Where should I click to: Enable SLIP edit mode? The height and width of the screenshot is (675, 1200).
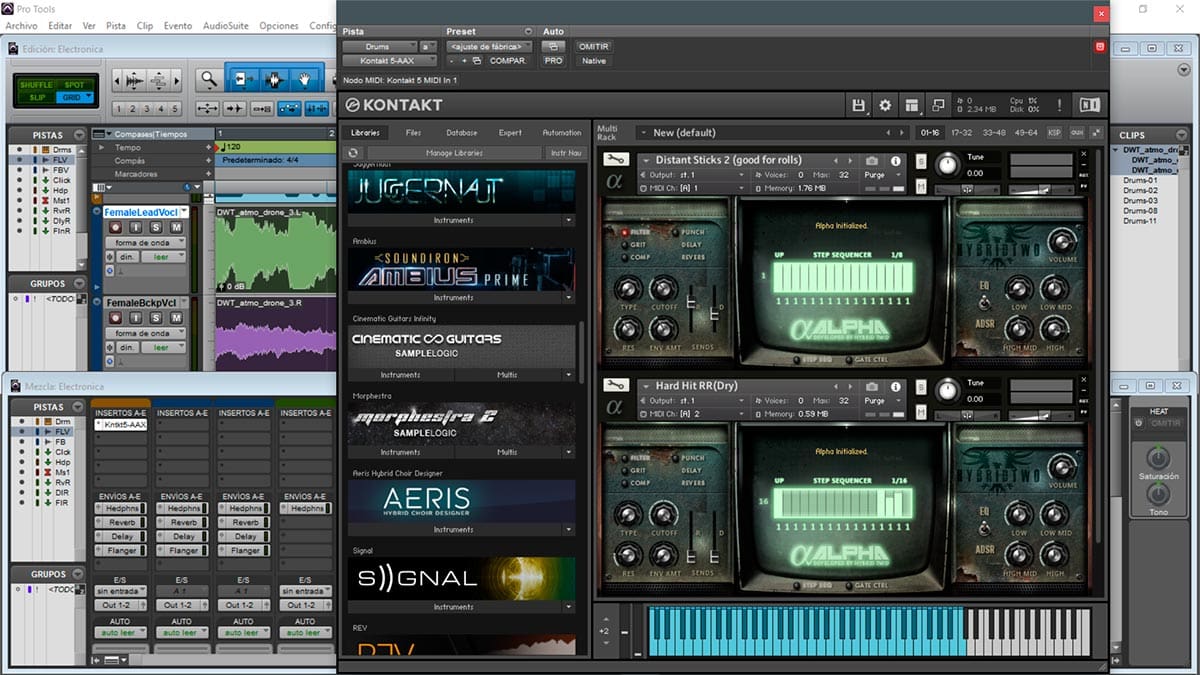(x=36, y=97)
